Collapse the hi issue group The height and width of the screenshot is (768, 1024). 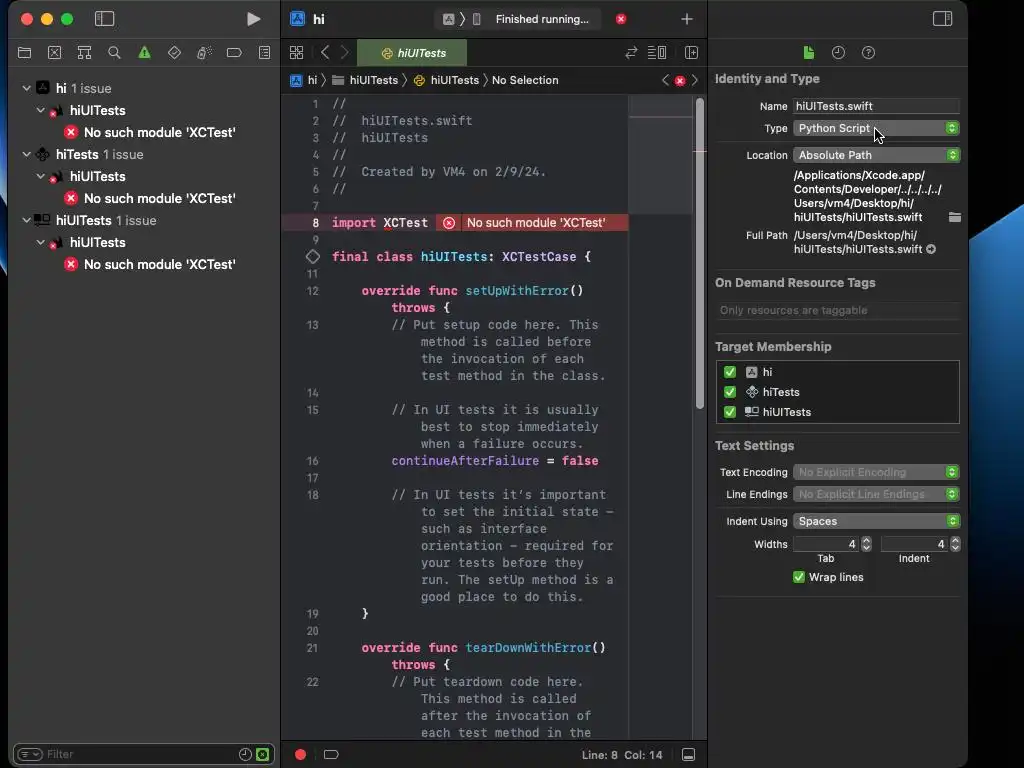(27, 88)
